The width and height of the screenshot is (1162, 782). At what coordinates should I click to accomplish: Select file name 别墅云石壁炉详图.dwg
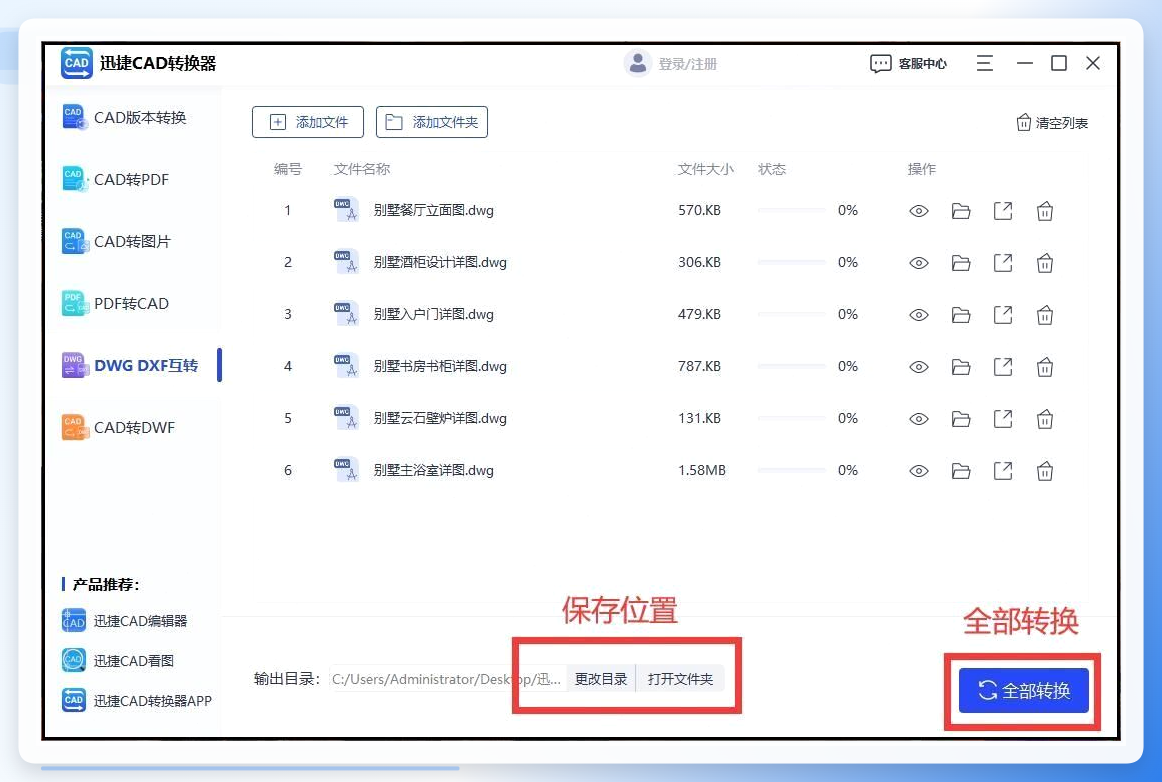tap(440, 418)
